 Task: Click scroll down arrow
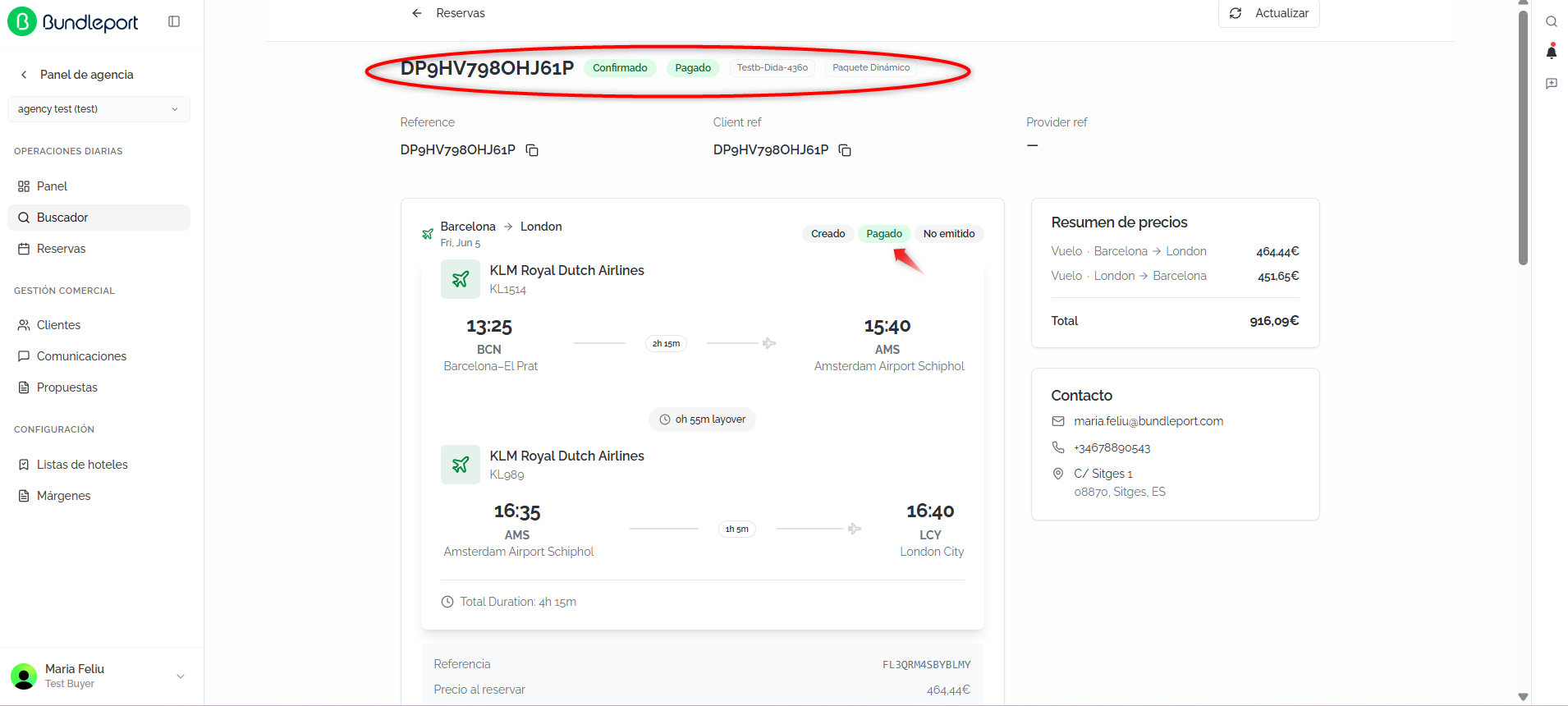pos(1524,697)
